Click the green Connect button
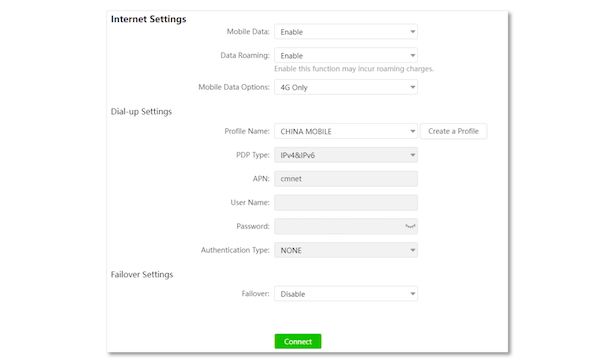 [x=298, y=341]
